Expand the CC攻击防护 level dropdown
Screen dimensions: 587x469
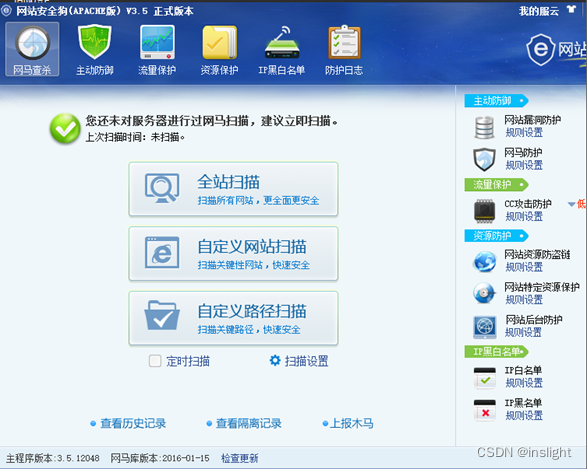coord(571,204)
